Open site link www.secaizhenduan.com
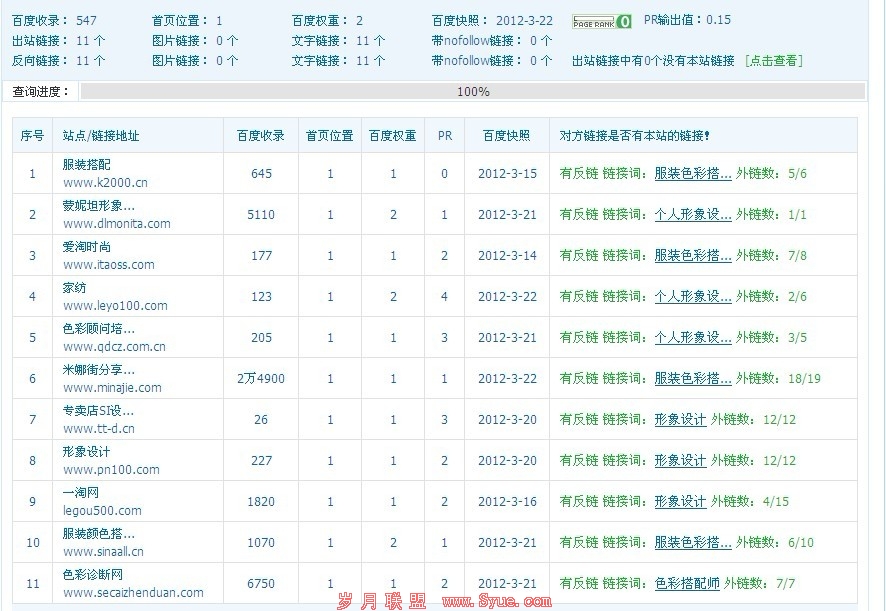 pyautogui.click(x=133, y=592)
